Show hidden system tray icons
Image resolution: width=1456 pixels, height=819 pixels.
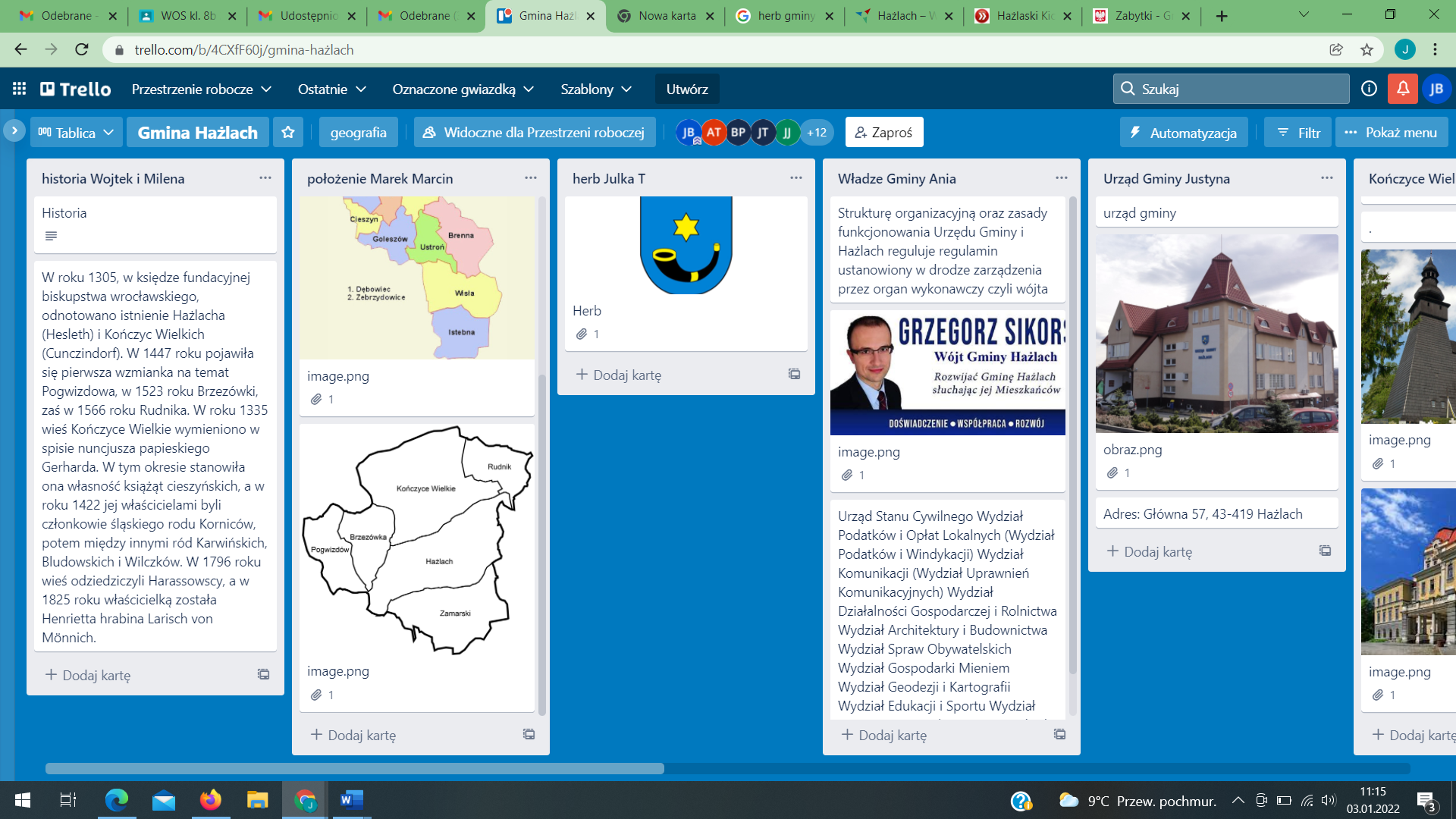[x=1238, y=800]
